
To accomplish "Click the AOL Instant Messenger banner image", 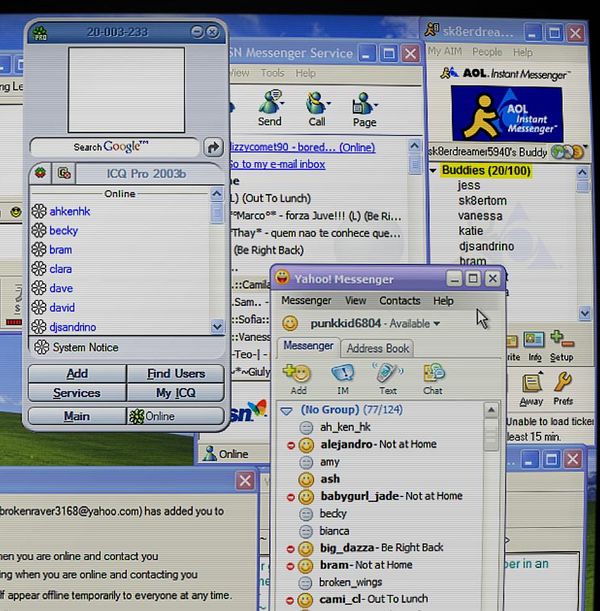I will [x=507, y=114].
